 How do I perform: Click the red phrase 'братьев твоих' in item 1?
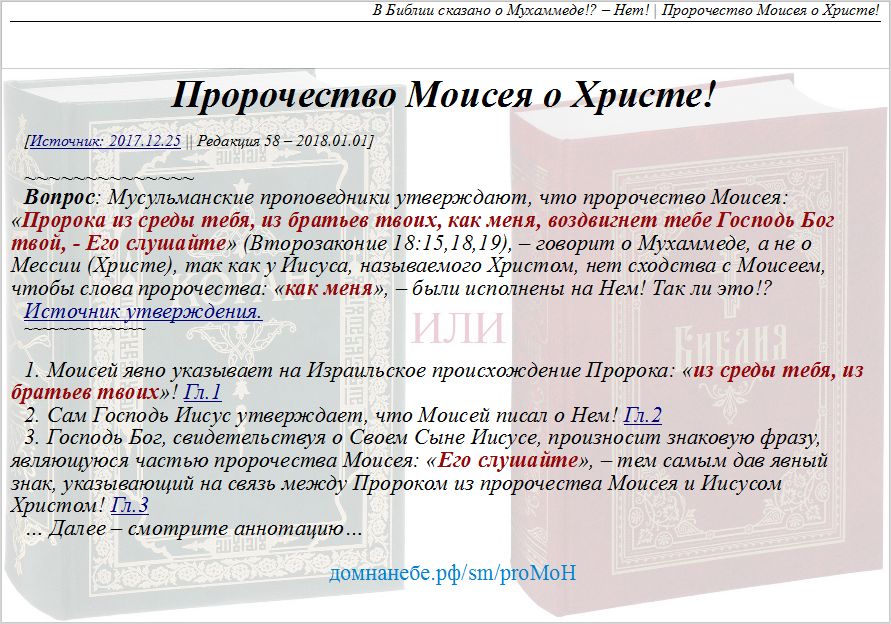[84, 393]
